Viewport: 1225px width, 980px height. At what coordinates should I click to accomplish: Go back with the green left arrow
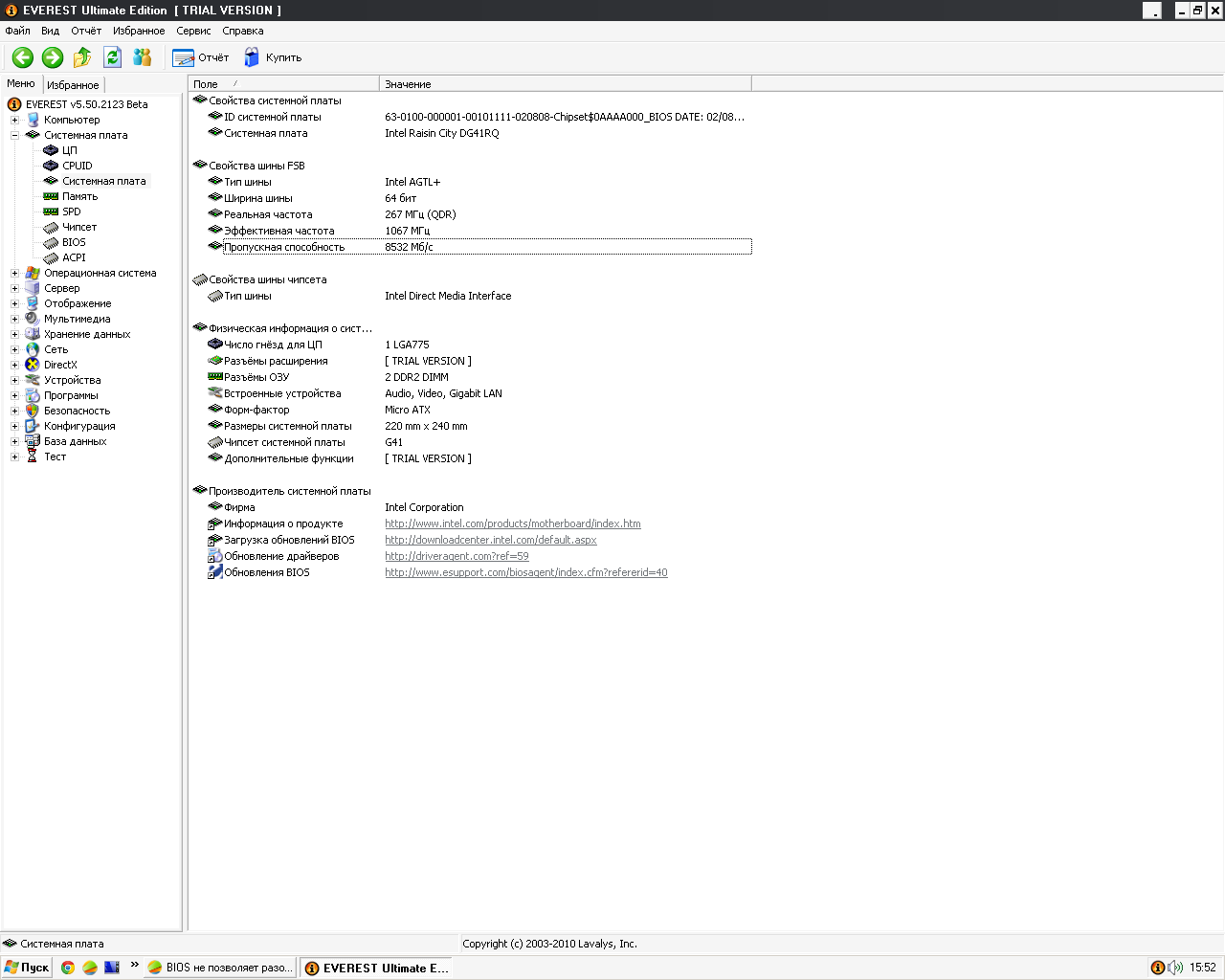(x=23, y=57)
